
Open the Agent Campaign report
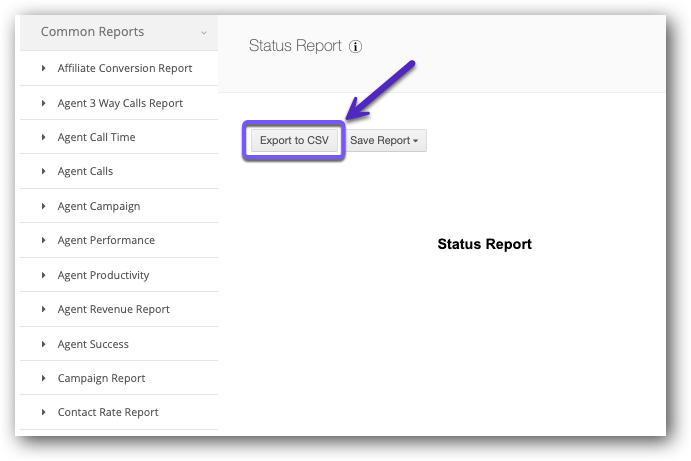99,206
